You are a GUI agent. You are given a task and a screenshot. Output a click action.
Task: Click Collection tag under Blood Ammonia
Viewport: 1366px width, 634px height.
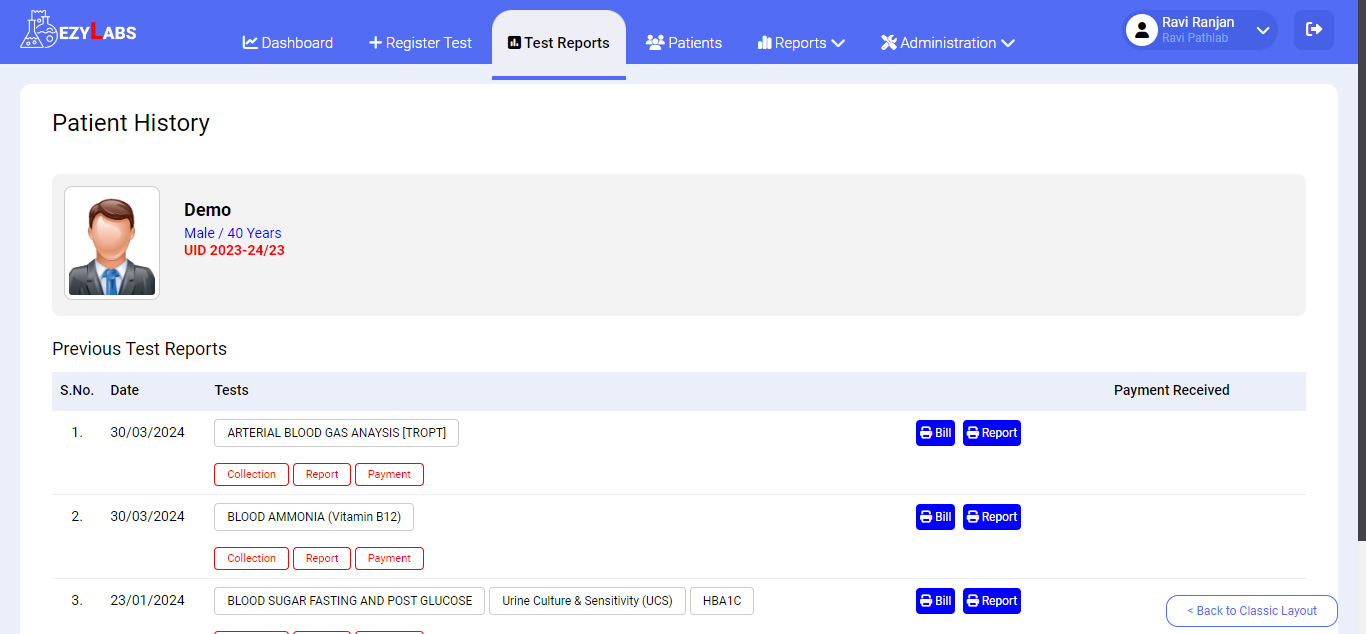pos(251,558)
